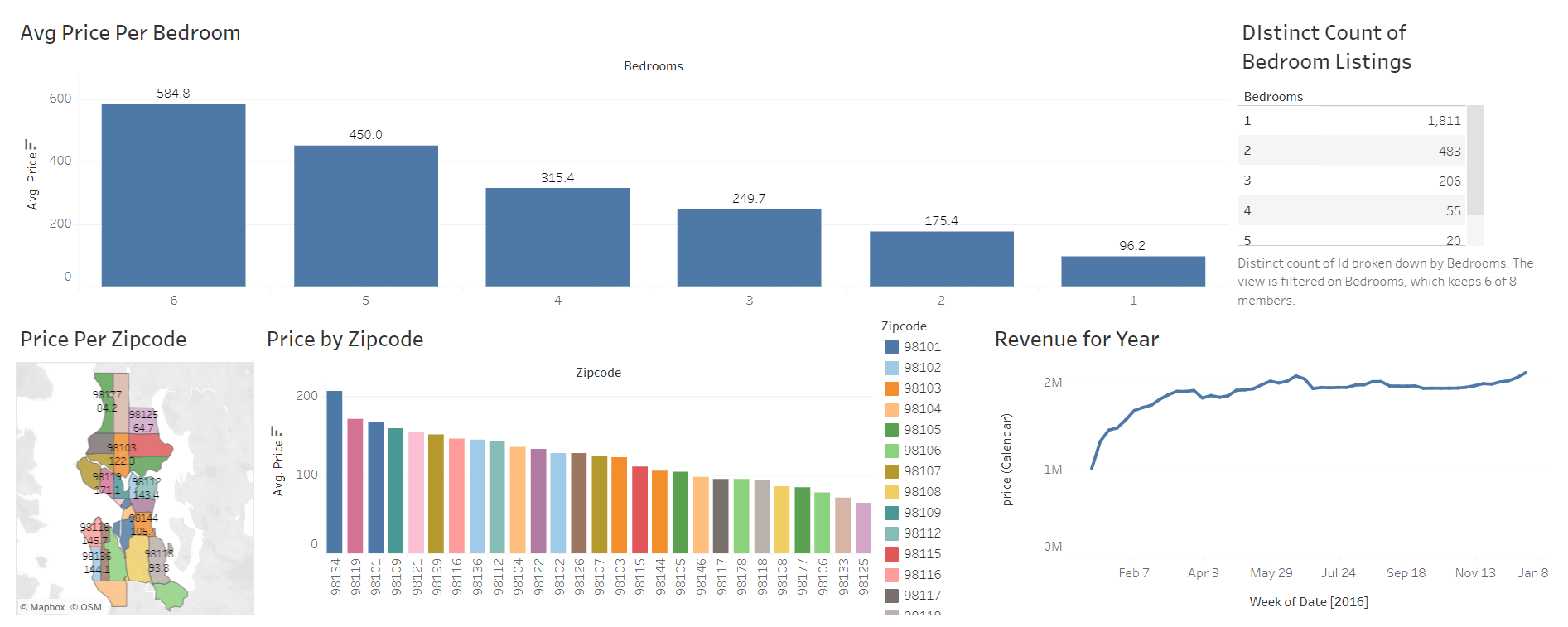
Task: Select the 98101 legend color swatch
Action: pos(891,347)
